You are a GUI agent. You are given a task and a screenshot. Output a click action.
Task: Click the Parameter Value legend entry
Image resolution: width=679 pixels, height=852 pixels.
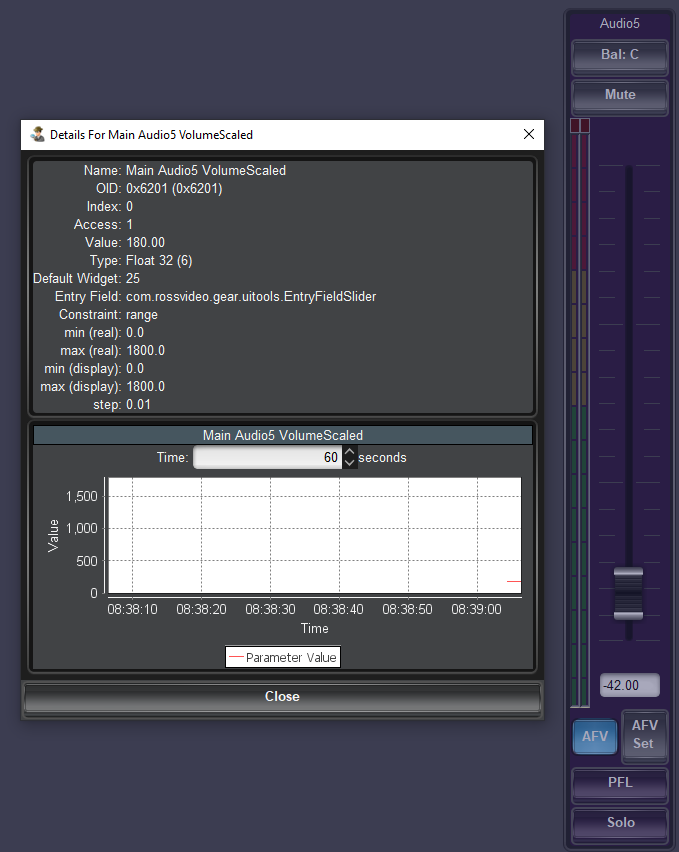pyautogui.click(x=283, y=657)
